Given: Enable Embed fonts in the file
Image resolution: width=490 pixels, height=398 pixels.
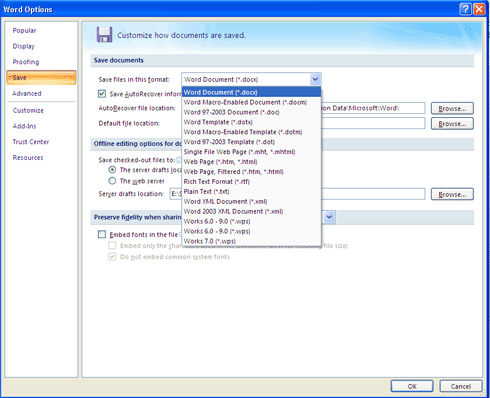Looking at the screenshot, I should 102,234.
